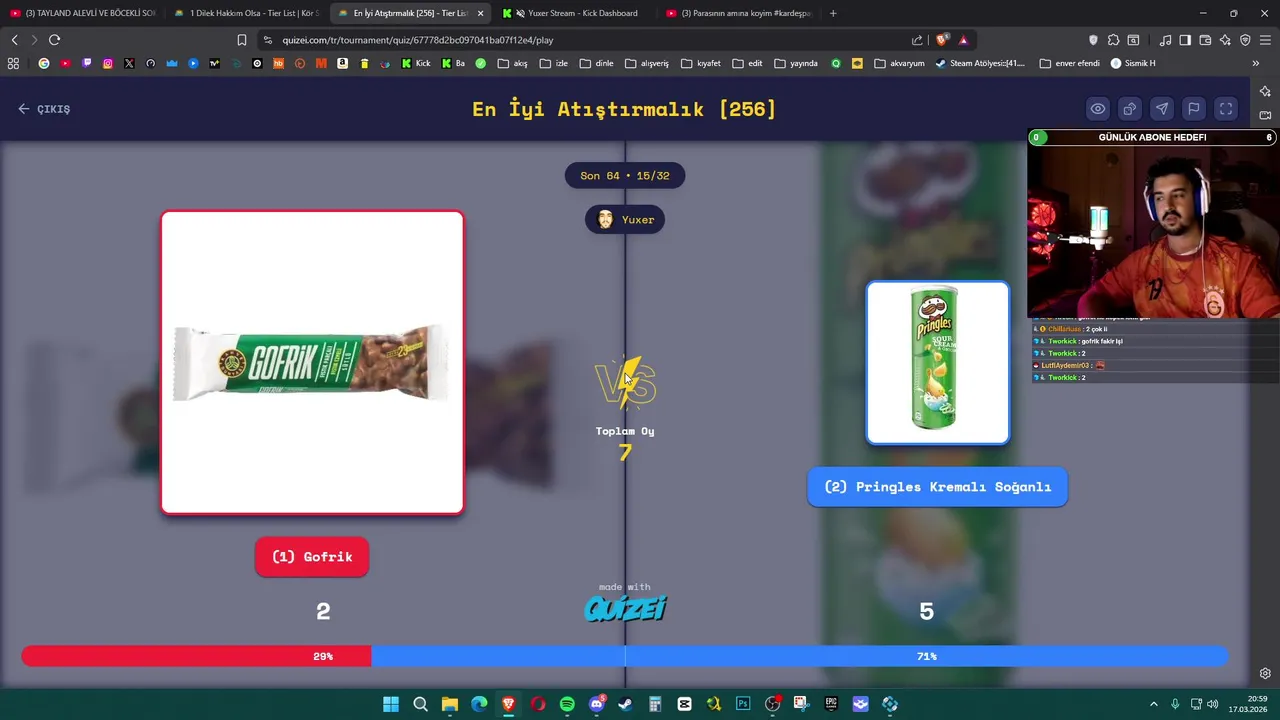Select the Gofrik product image card

[x=312, y=362]
